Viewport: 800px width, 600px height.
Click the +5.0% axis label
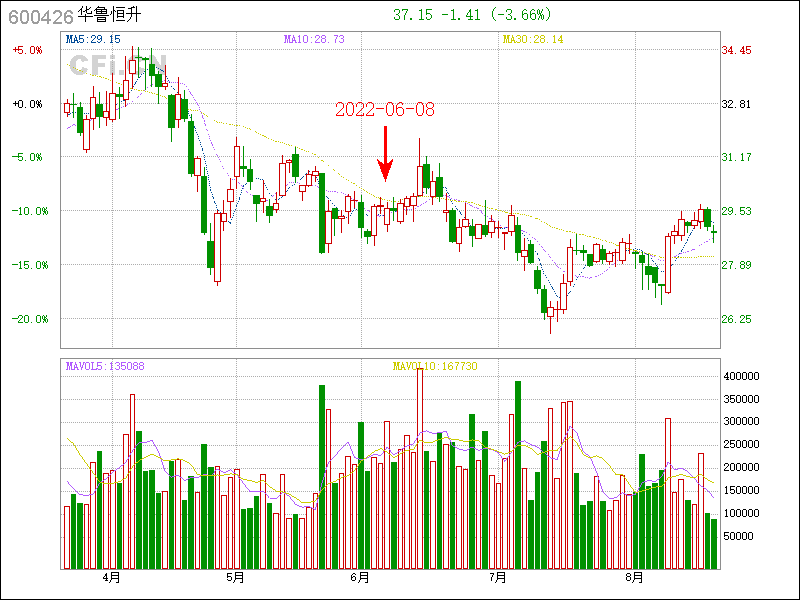[28, 50]
